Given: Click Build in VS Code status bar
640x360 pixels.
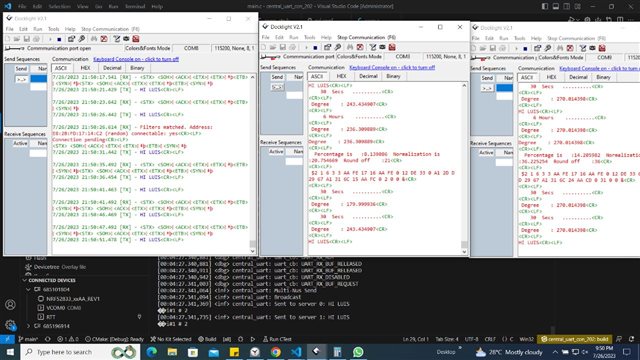Looking at the screenshot, I should pyautogui.click(x=207, y=339).
